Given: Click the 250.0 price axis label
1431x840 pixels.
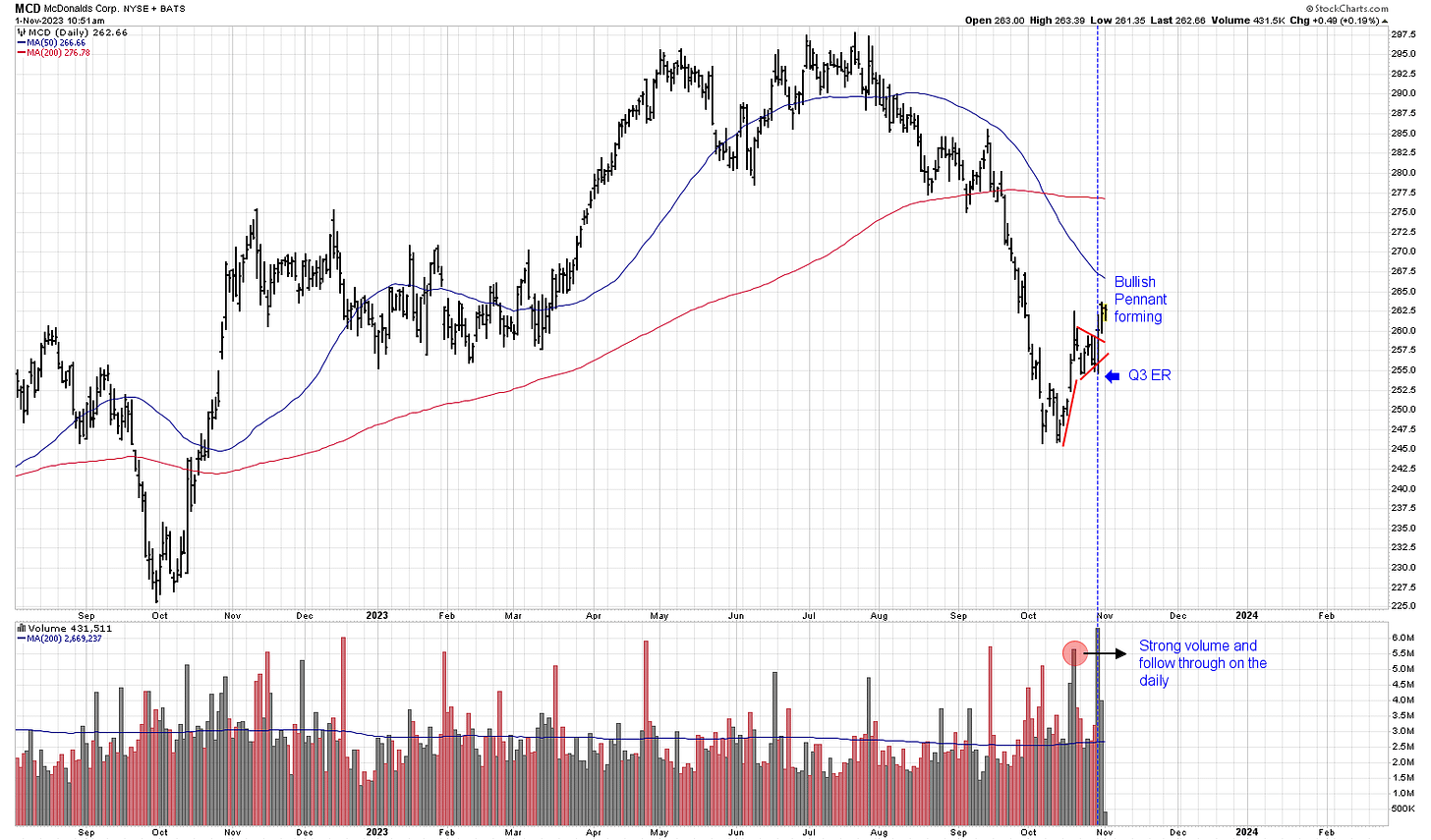Looking at the screenshot, I should [x=1403, y=410].
